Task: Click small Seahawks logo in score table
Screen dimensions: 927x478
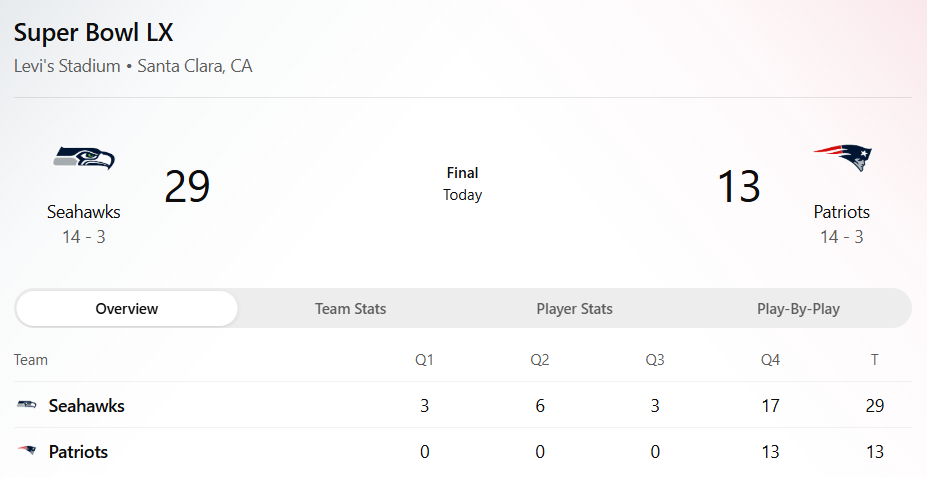Action: tap(27, 405)
